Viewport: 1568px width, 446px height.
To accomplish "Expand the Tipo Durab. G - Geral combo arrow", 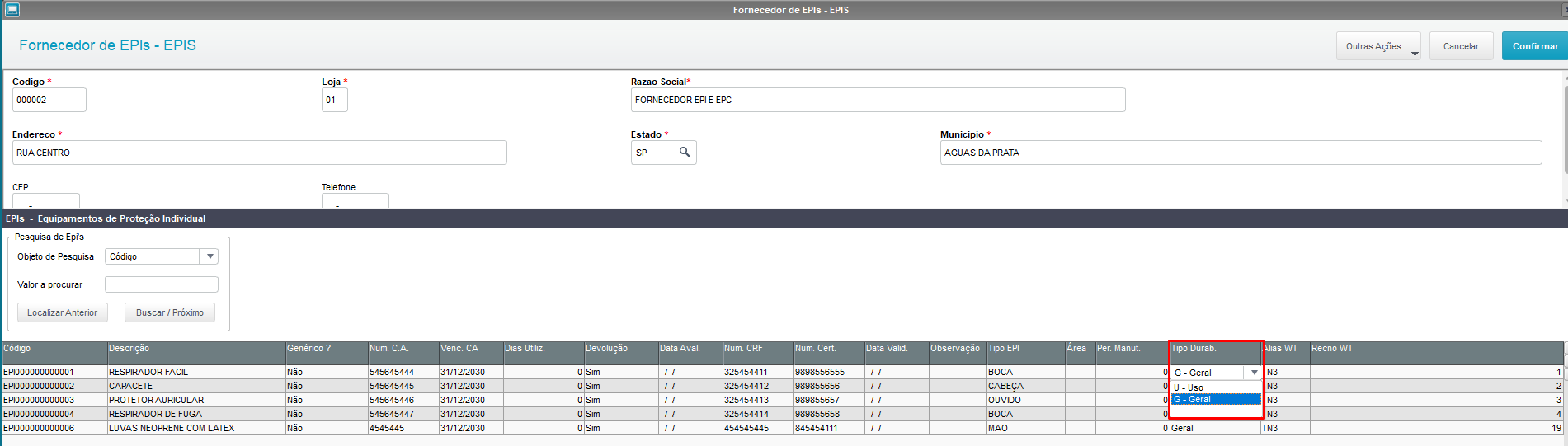I will (1254, 373).
